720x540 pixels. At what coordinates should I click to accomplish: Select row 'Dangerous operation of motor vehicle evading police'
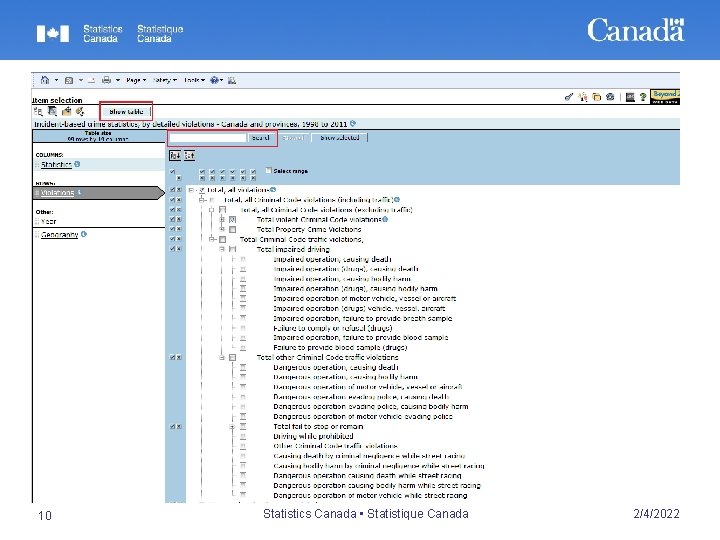pos(363,417)
